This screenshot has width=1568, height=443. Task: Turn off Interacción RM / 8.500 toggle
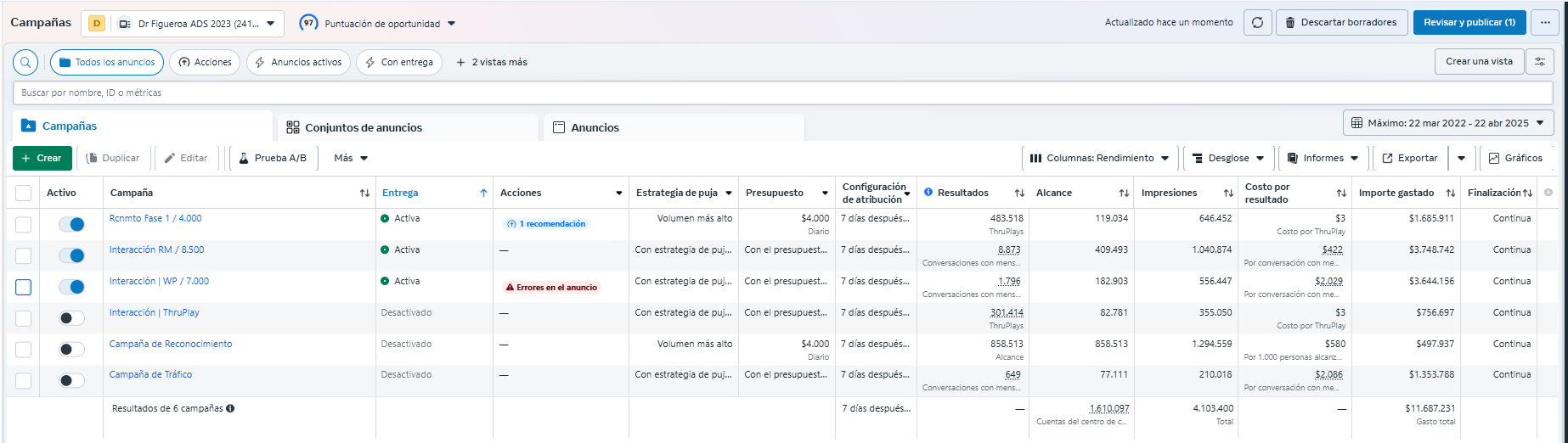coord(71,255)
